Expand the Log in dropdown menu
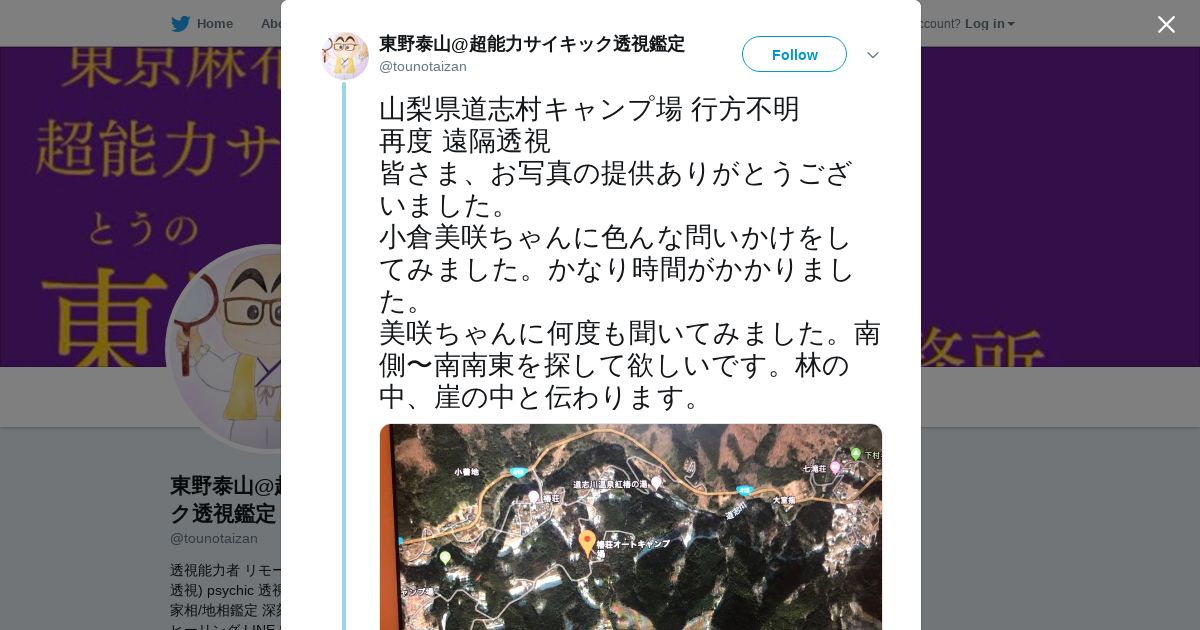Viewport: 1200px width, 630px height. 989,24
